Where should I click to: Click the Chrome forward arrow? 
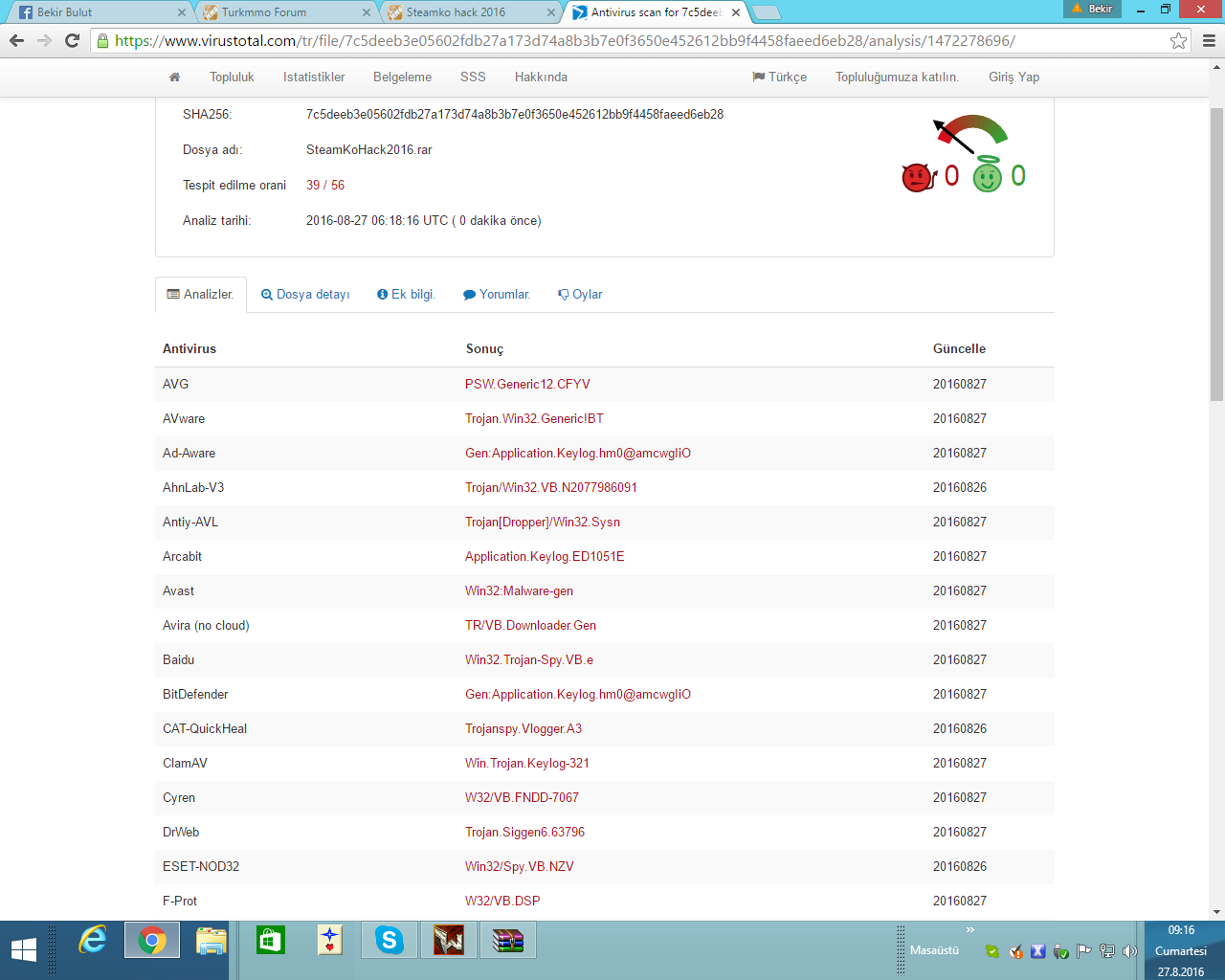44,40
